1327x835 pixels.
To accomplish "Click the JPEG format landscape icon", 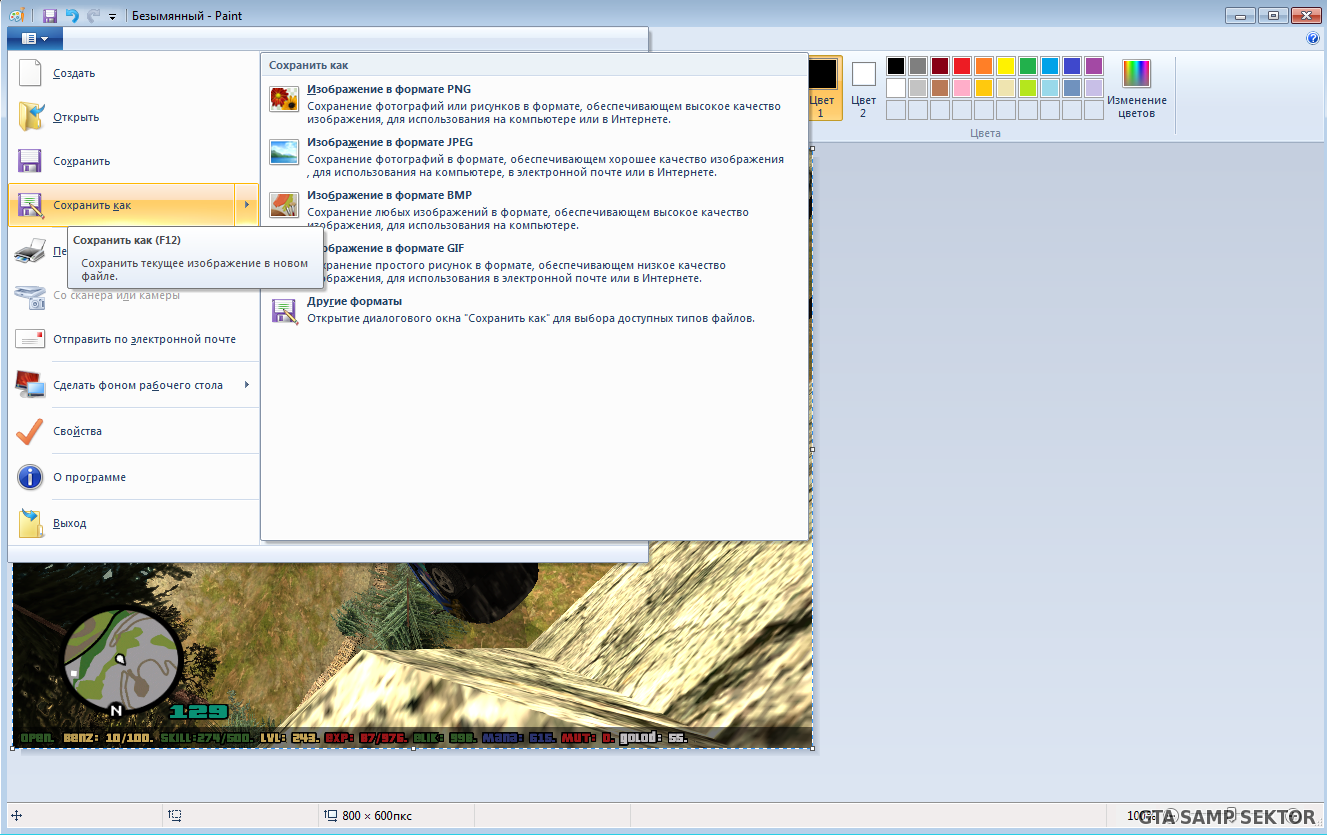I will (x=284, y=152).
